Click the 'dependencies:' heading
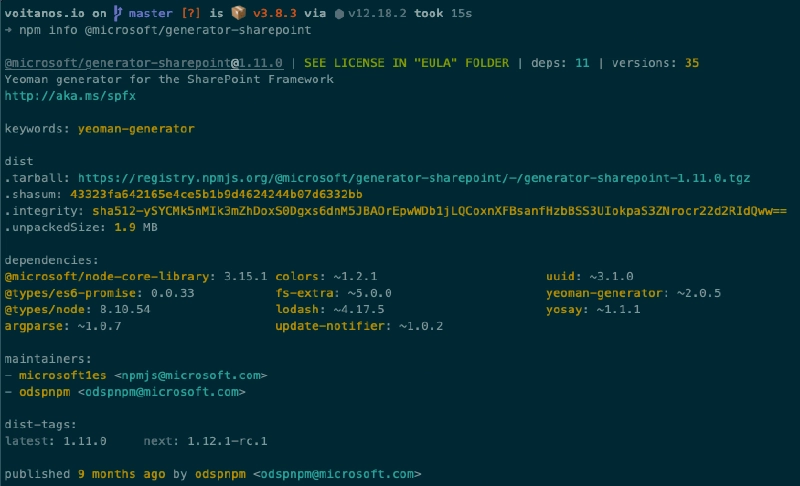The image size is (800, 486). 52,260
